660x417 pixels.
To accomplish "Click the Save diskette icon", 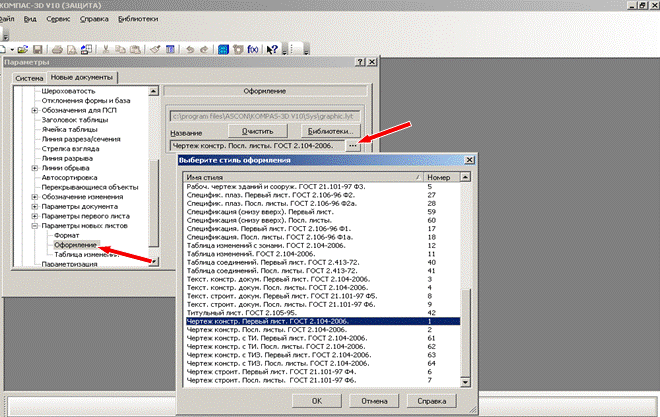I will pos(37,50).
